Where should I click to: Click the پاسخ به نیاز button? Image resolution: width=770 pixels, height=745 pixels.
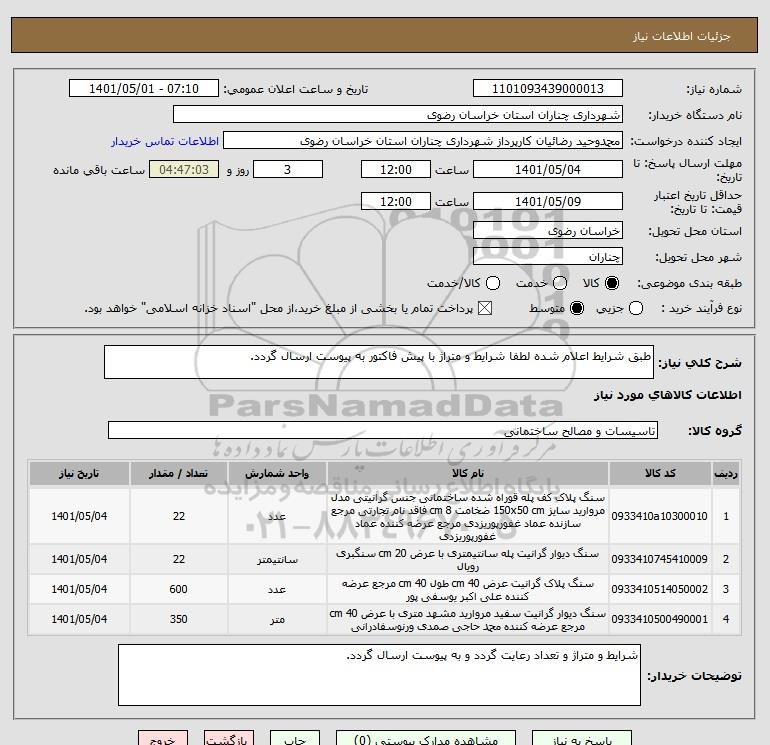coord(582,738)
